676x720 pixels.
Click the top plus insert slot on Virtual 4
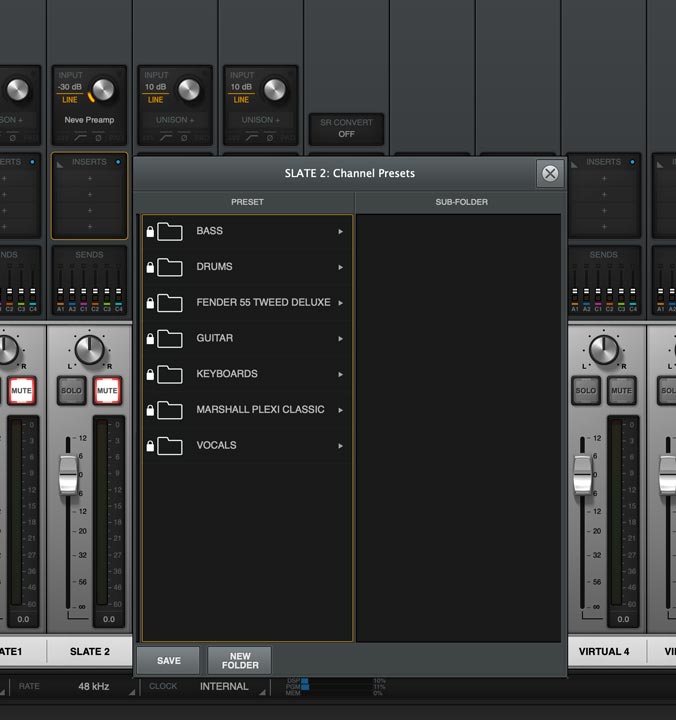604,178
